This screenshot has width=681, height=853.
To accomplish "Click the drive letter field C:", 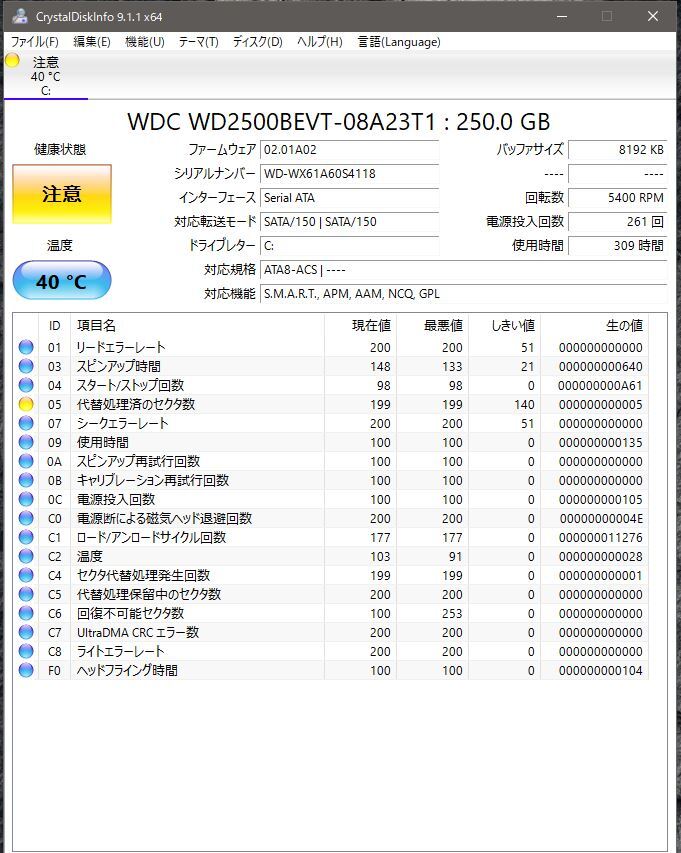I will 349,245.
